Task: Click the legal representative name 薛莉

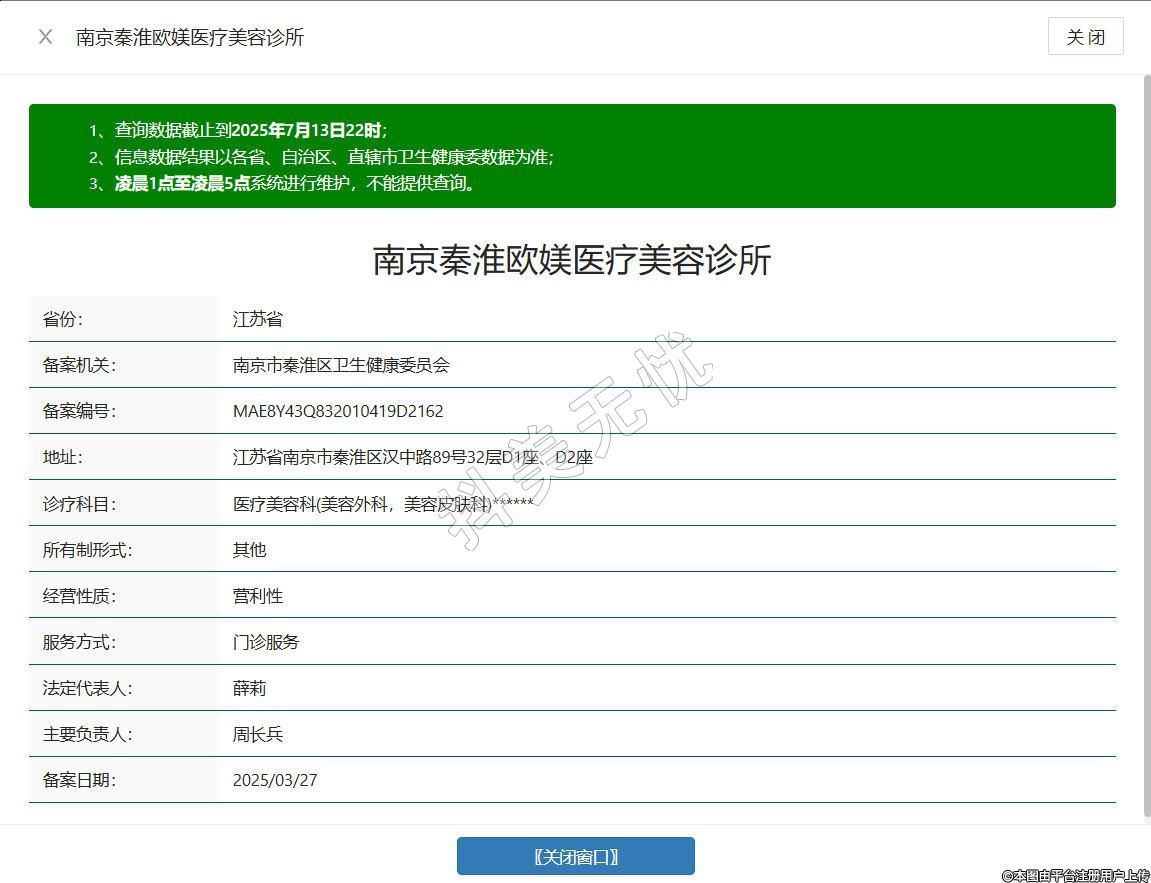Action: coord(250,688)
